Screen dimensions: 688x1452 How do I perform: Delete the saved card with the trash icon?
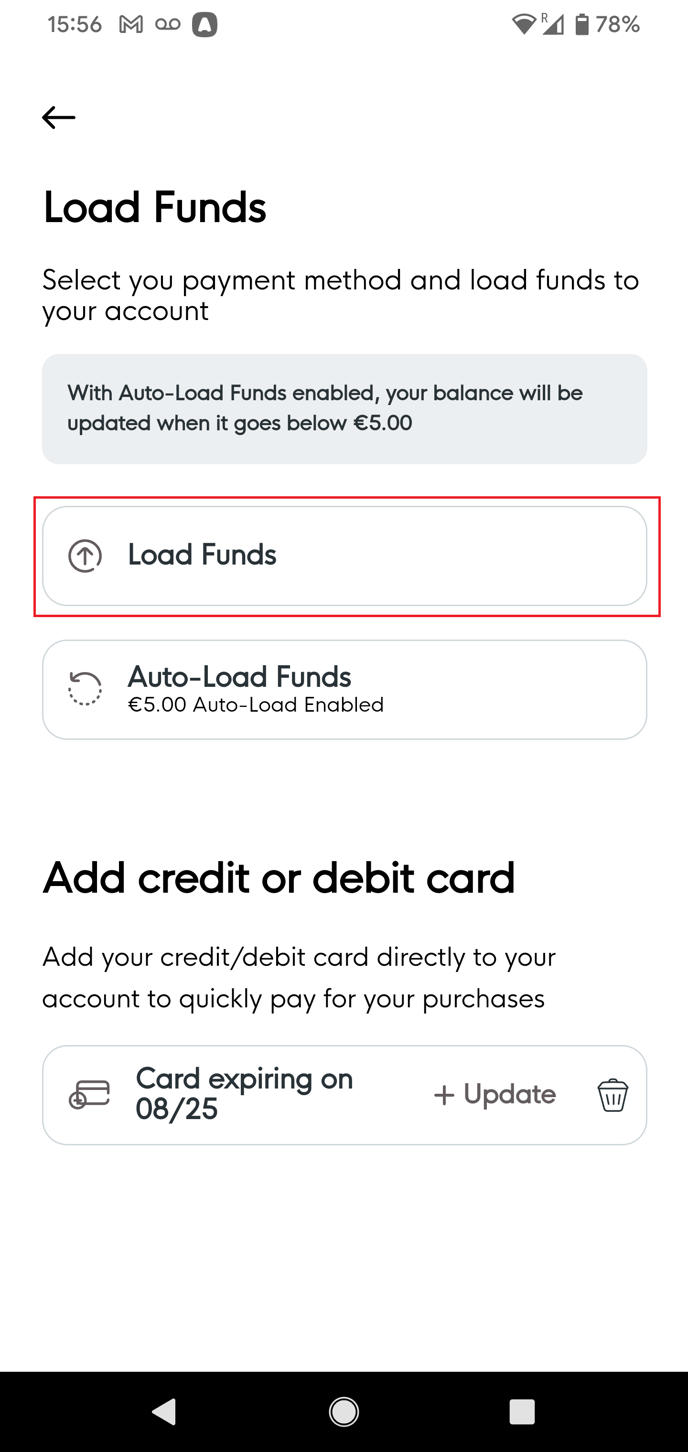pos(613,1095)
